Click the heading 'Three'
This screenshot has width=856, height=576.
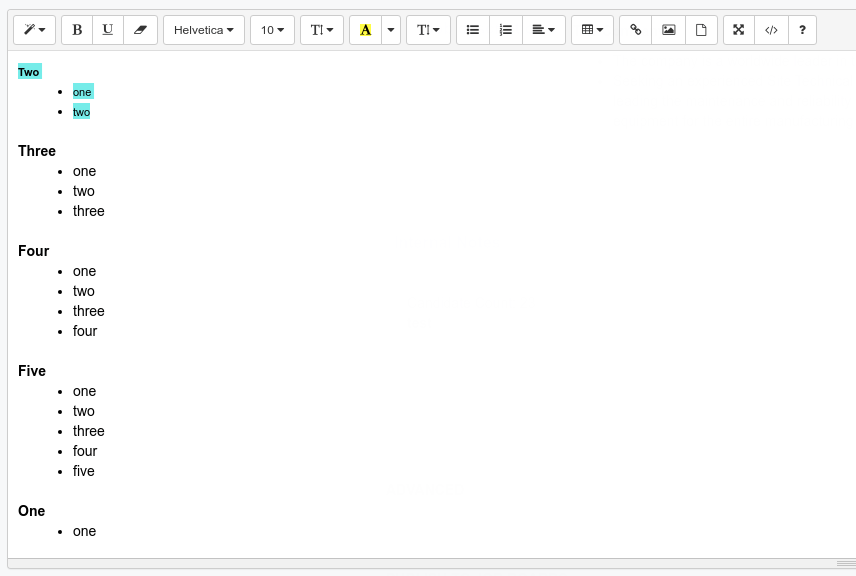37,151
